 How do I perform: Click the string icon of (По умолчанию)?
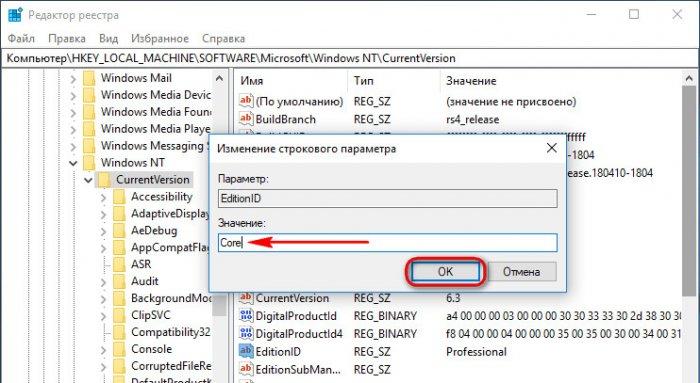(x=246, y=101)
